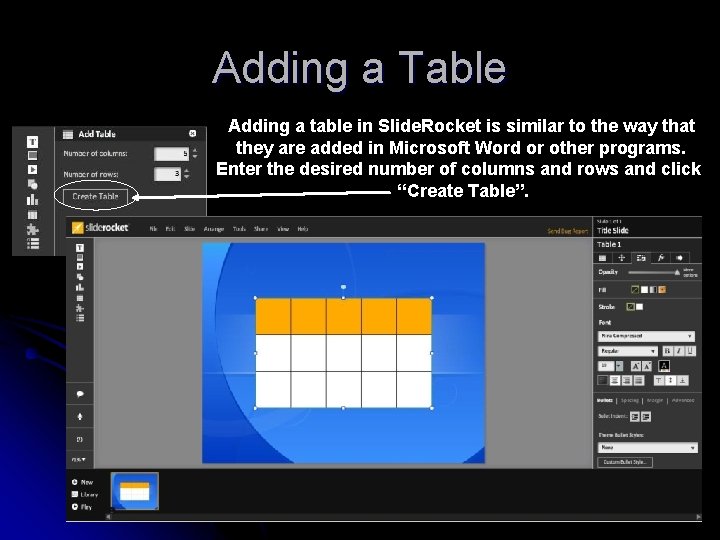Open the Help menu
720x540 pixels.
click(303, 229)
